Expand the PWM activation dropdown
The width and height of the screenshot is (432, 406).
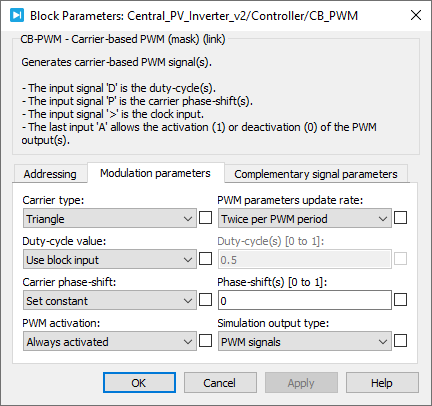tap(110, 342)
